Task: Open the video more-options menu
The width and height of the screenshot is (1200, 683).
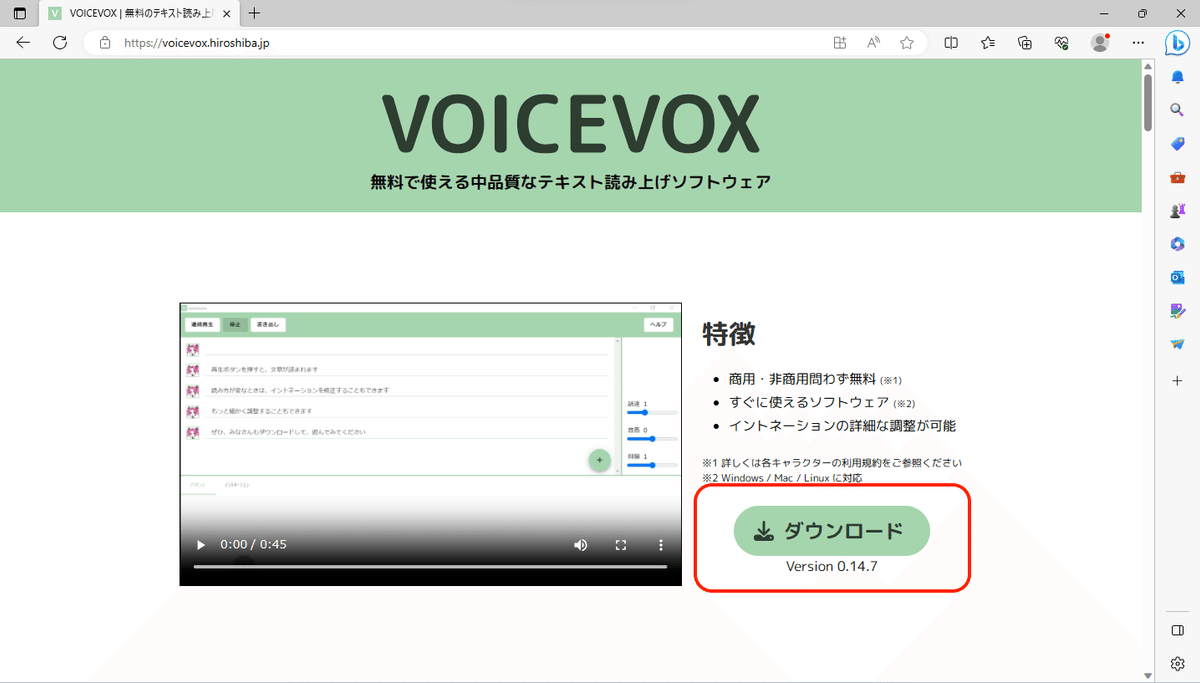Action: (660, 545)
